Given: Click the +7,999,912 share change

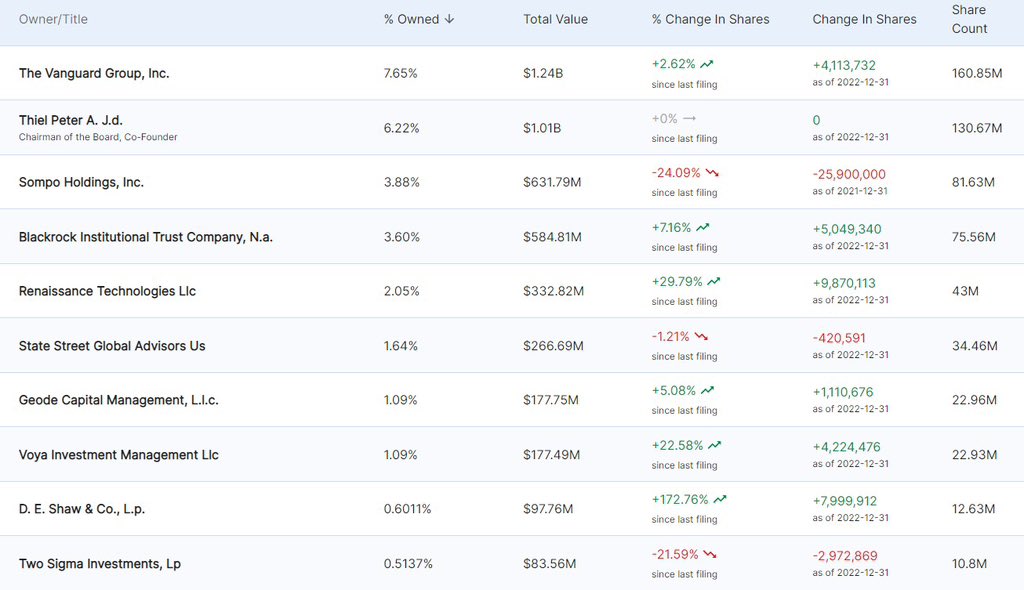Looking at the screenshot, I should click(844, 501).
